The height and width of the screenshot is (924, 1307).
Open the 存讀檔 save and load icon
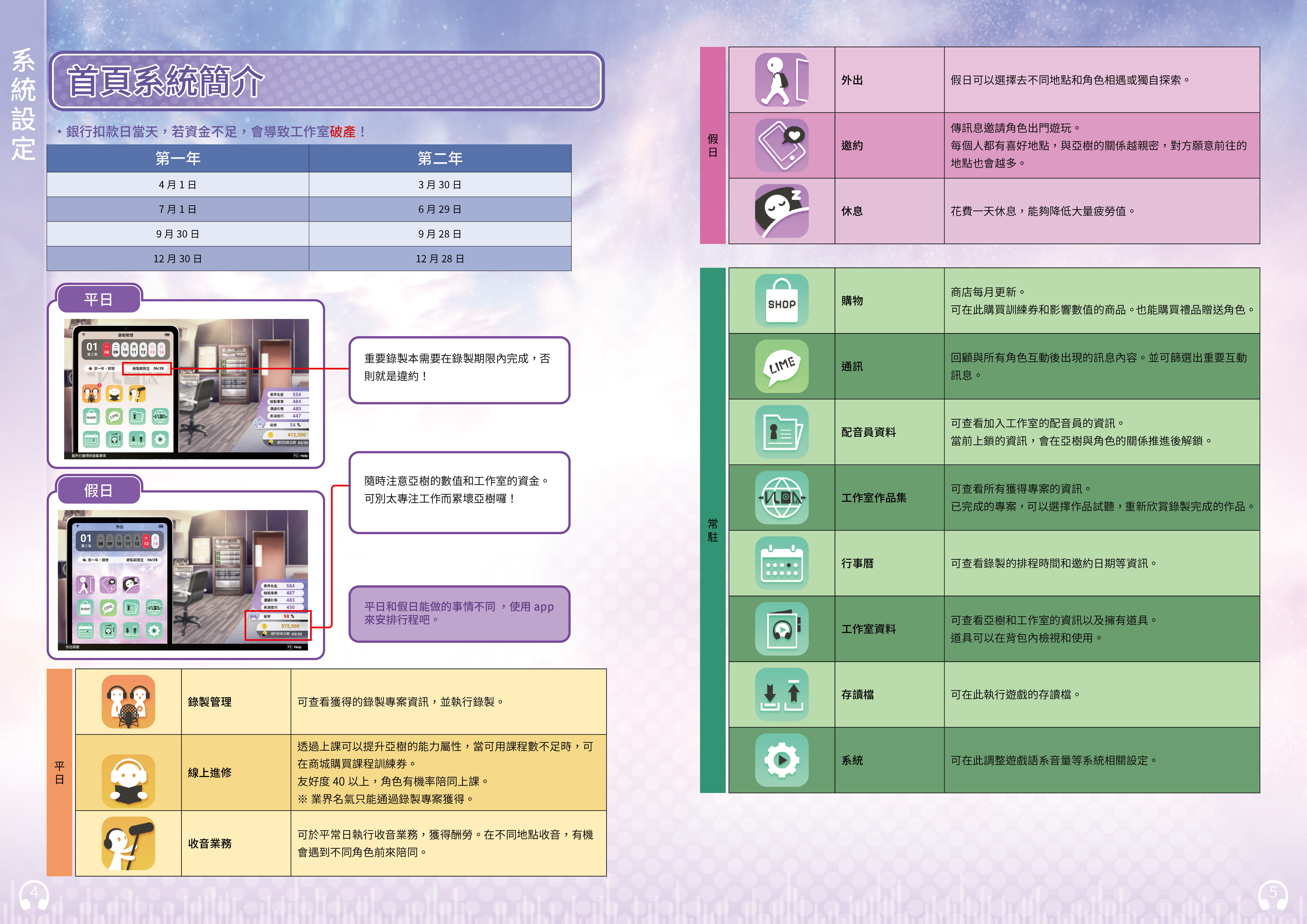coord(783,694)
